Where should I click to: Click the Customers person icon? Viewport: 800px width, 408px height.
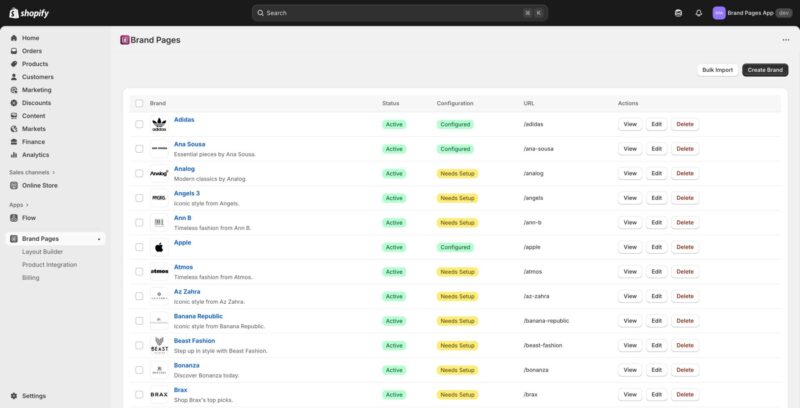pos(14,77)
